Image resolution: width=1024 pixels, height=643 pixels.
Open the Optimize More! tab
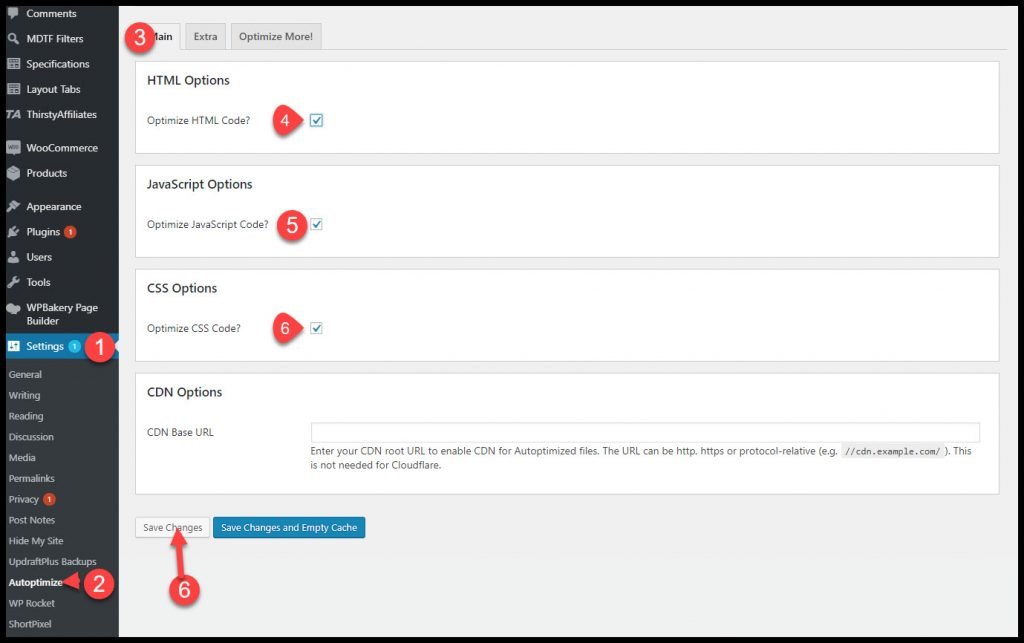(x=275, y=37)
